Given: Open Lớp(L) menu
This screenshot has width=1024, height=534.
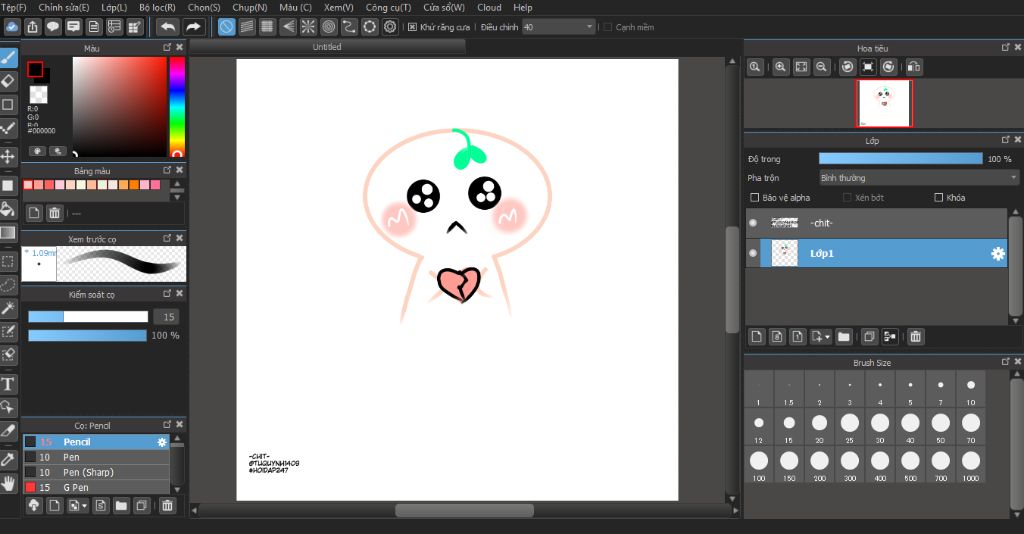Looking at the screenshot, I should (114, 7).
